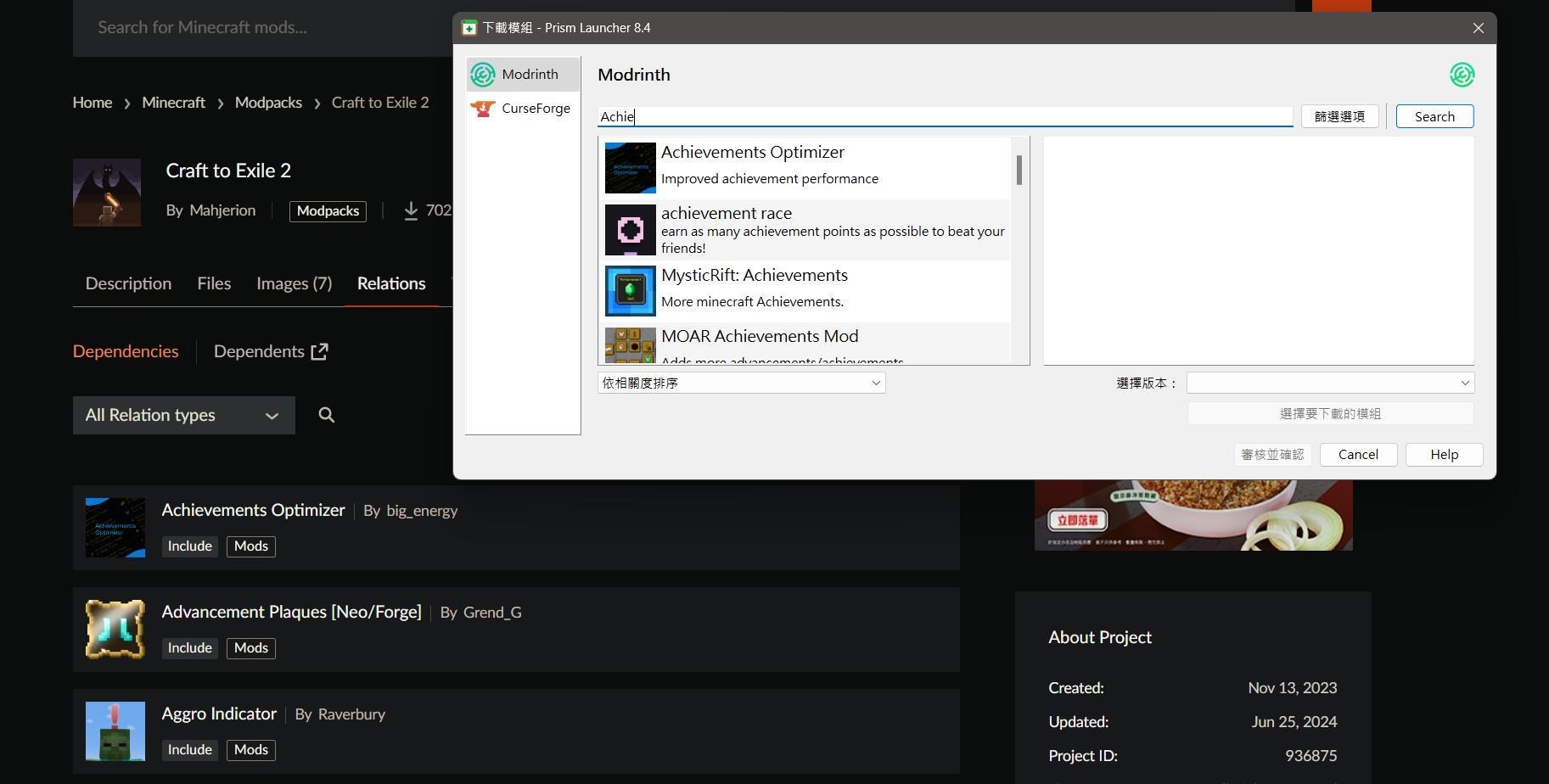Open Home breadcrumb link

point(93,103)
